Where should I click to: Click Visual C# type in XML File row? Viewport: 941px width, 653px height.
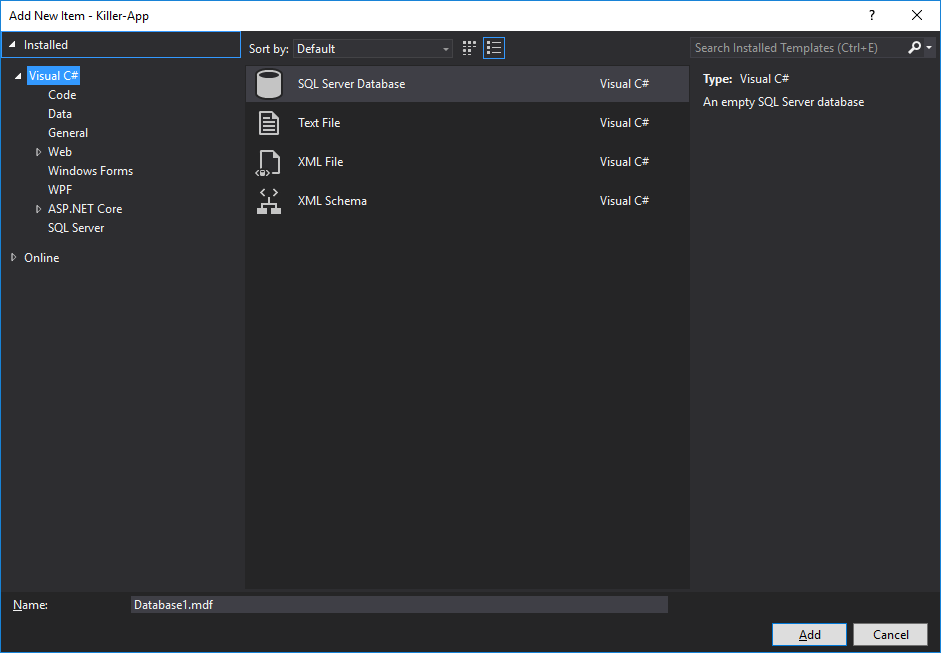(624, 162)
